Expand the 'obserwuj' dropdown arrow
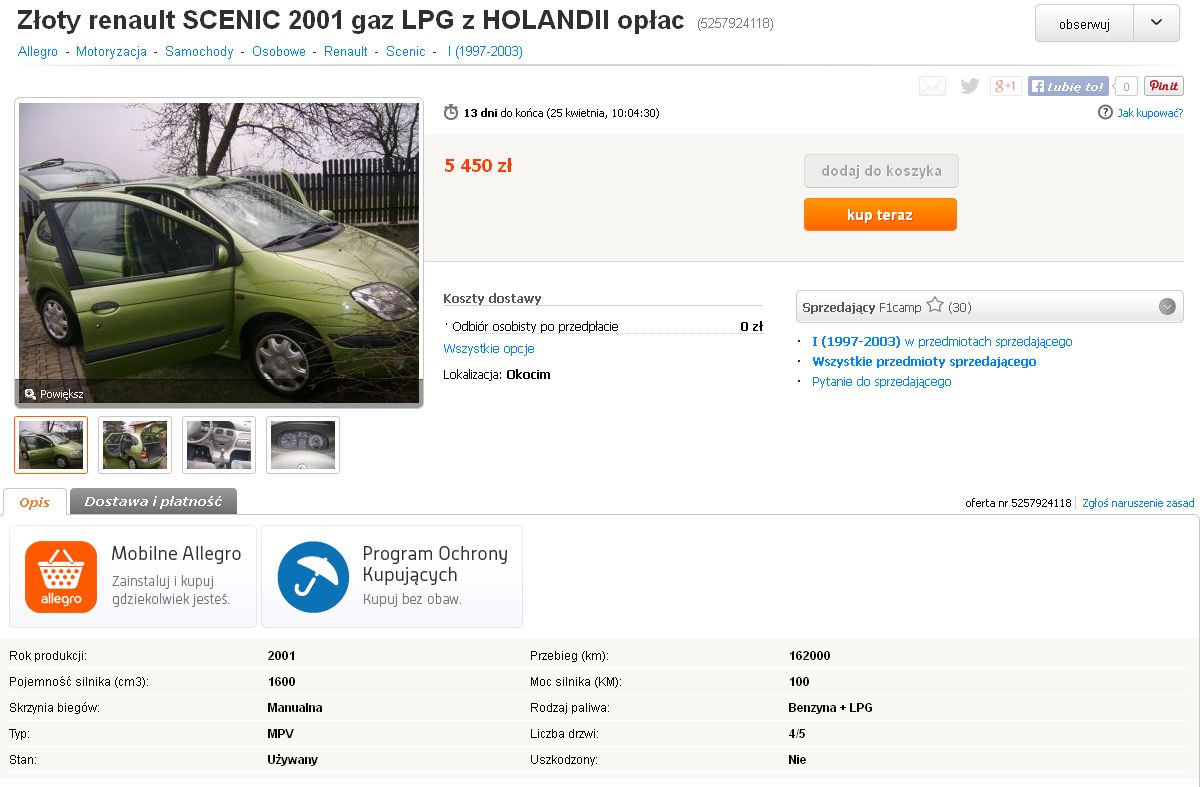The width and height of the screenshot is (1204, 787). (x=1157, y=24)
